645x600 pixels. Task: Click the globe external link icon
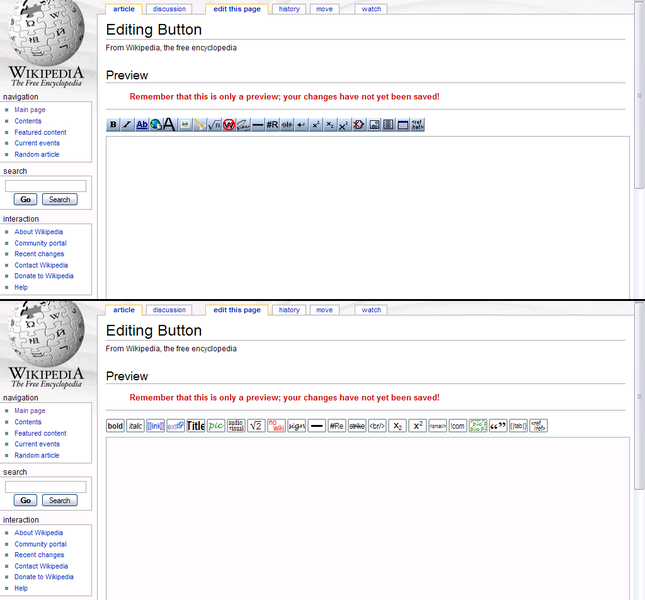[156, 125]
